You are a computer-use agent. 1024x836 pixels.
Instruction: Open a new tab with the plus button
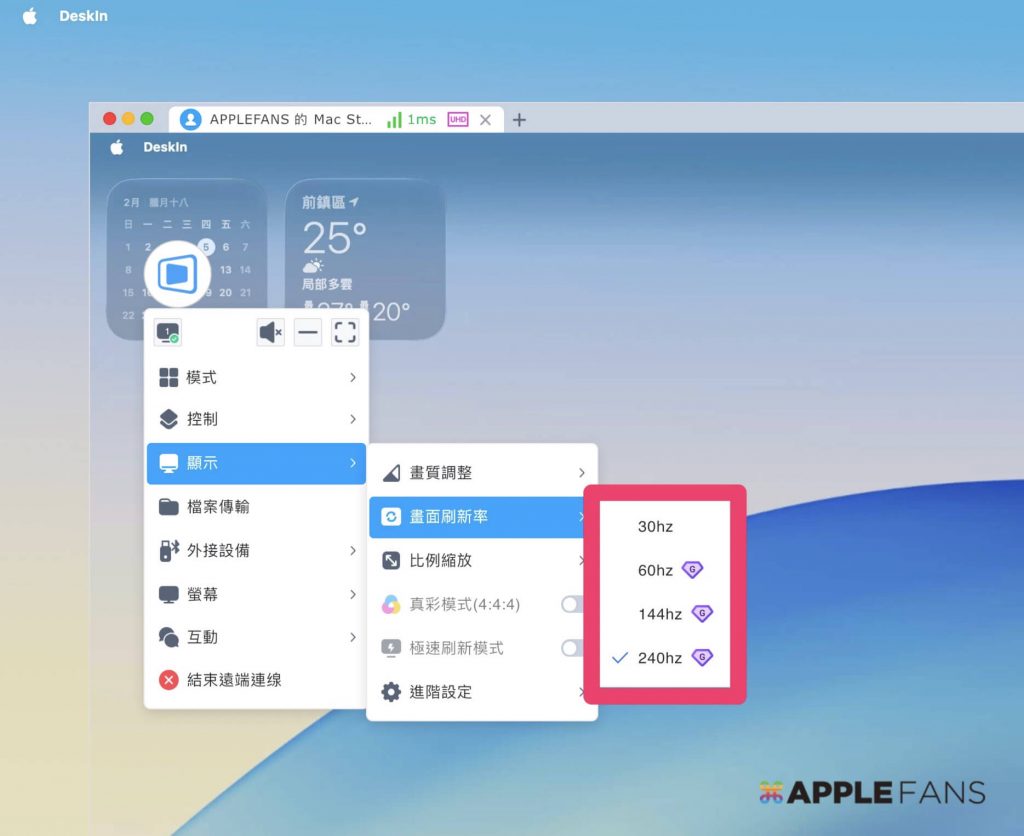coord(519,119)
